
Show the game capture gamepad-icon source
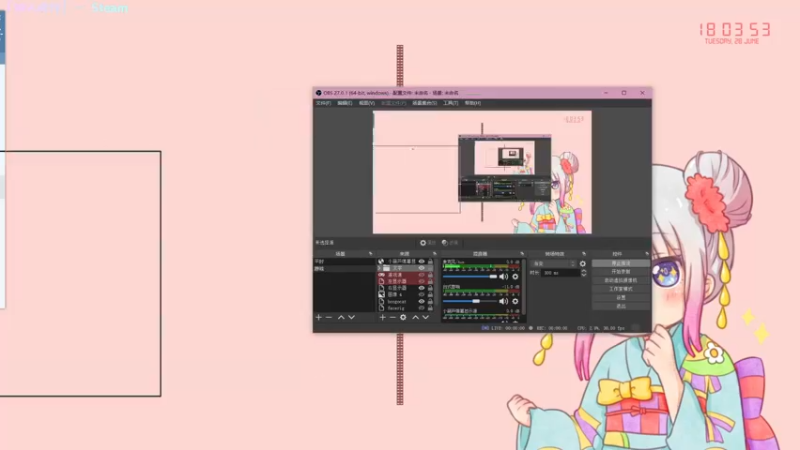pyautogui.click(x=421, y=275)
